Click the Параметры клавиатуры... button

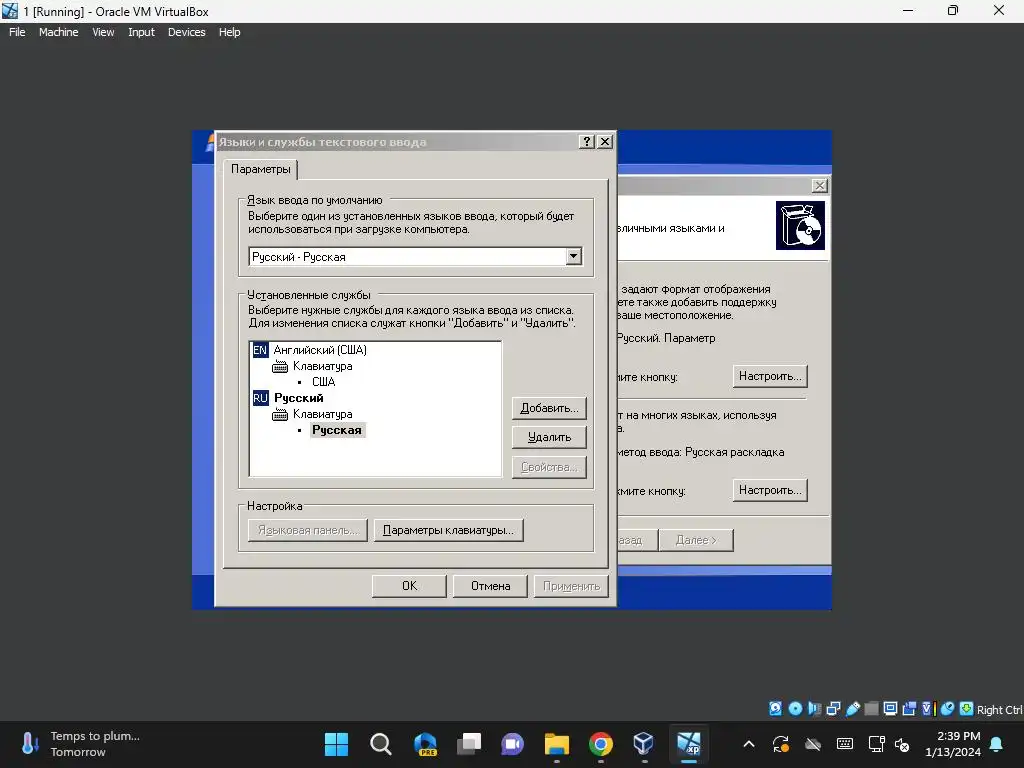[x=448, y=530]
